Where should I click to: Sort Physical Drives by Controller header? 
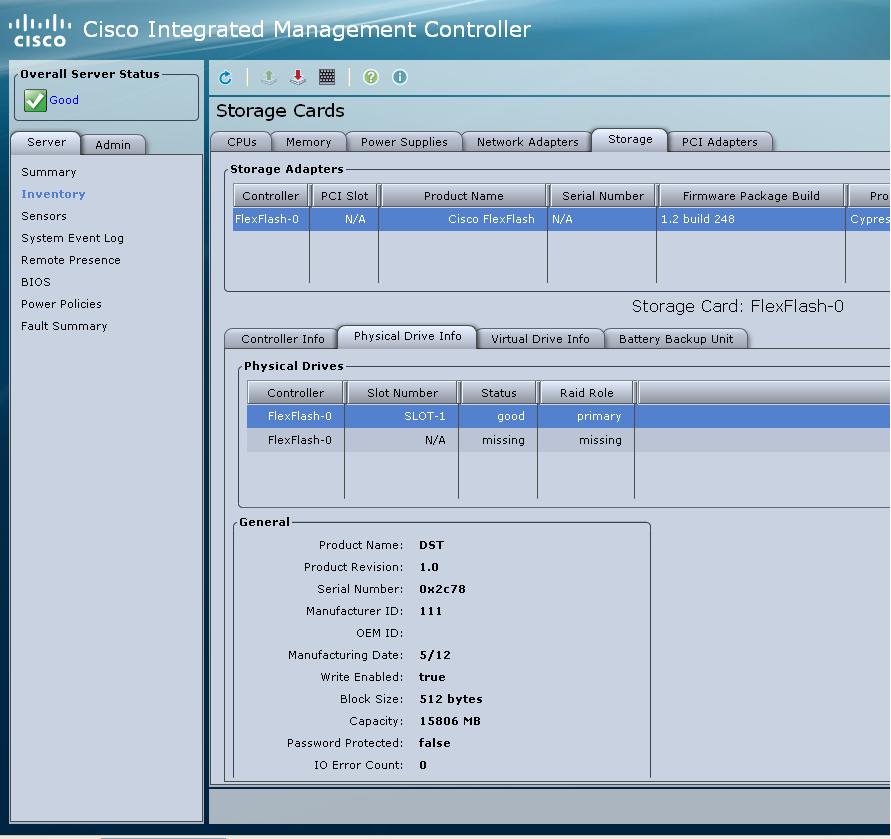click(295, 393)
